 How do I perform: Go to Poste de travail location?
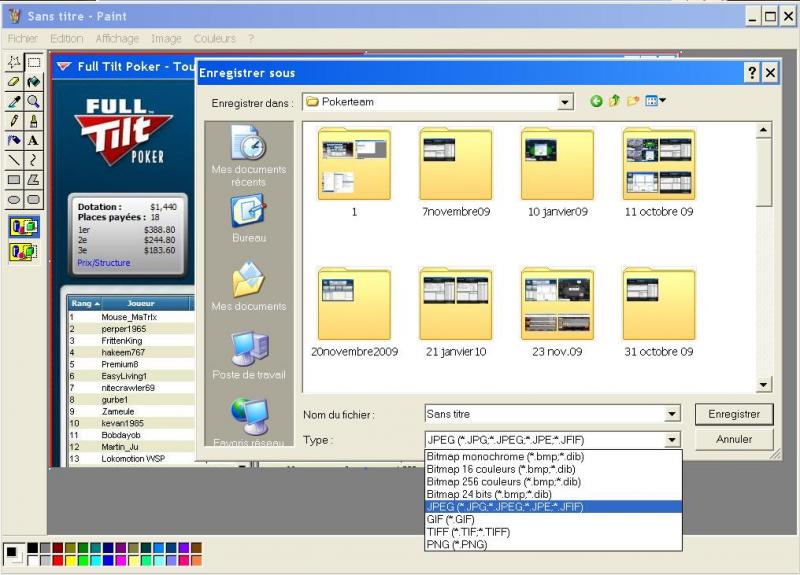tap(248, 355)
